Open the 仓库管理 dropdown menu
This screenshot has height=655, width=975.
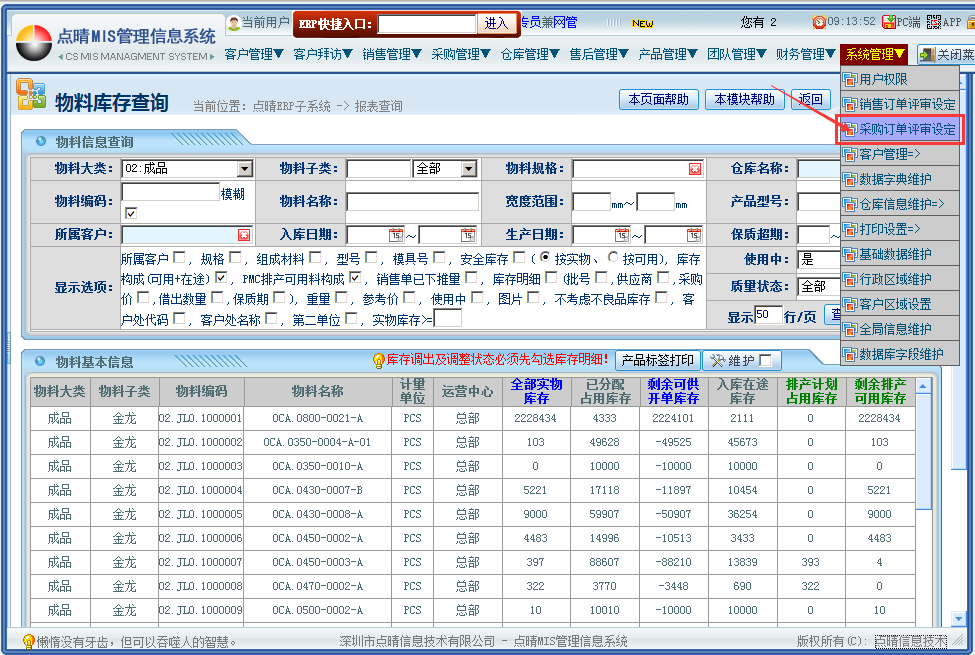click(530, 54)
